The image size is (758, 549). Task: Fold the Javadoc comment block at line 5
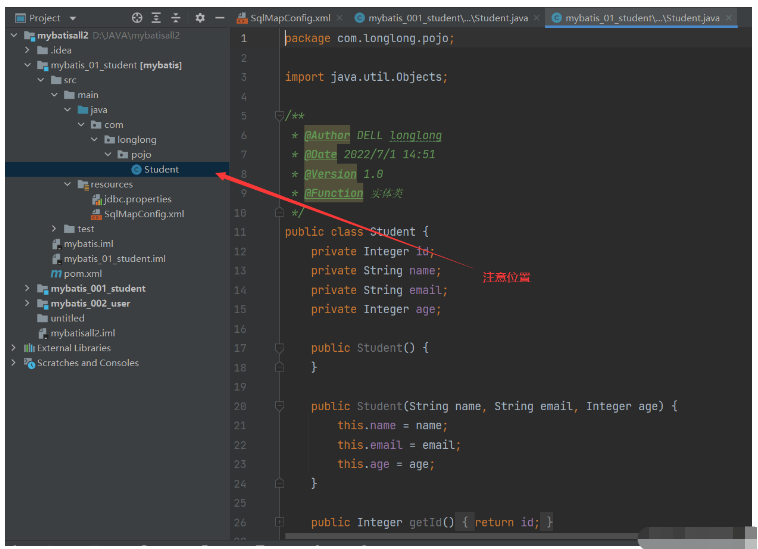tap(281, 116)
